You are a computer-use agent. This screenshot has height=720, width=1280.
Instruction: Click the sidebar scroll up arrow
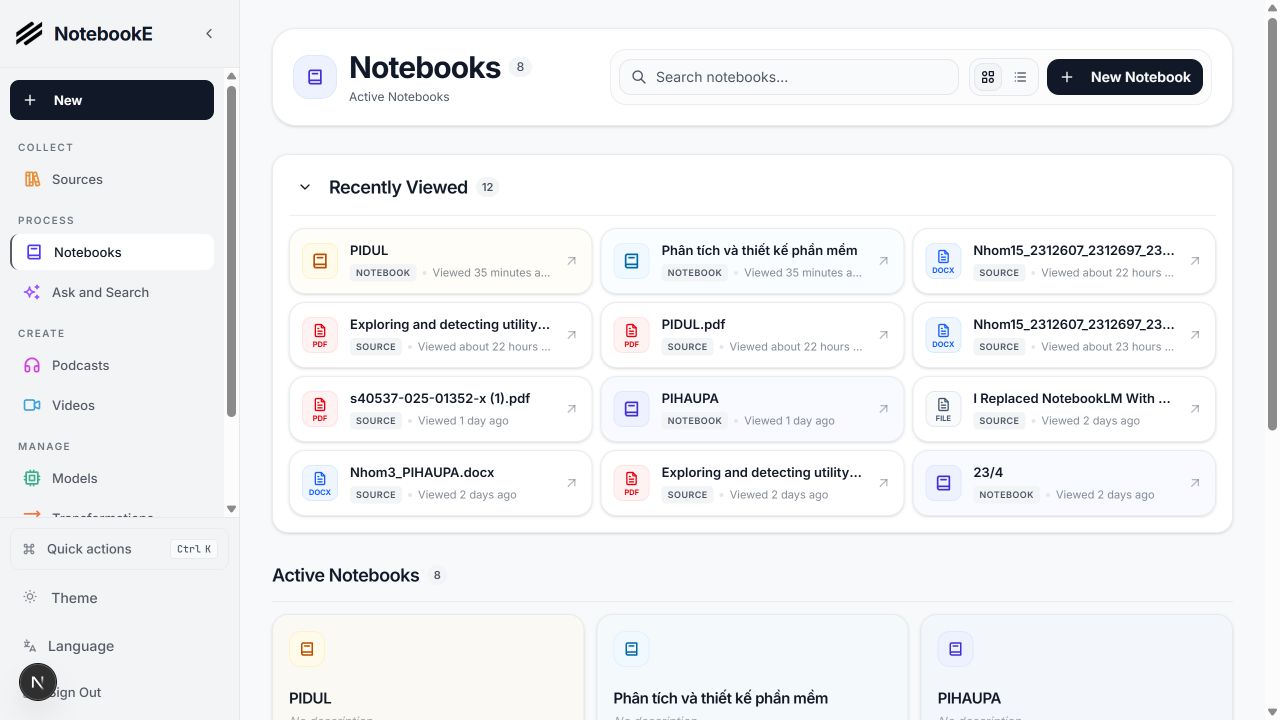[x=232, y=76]
